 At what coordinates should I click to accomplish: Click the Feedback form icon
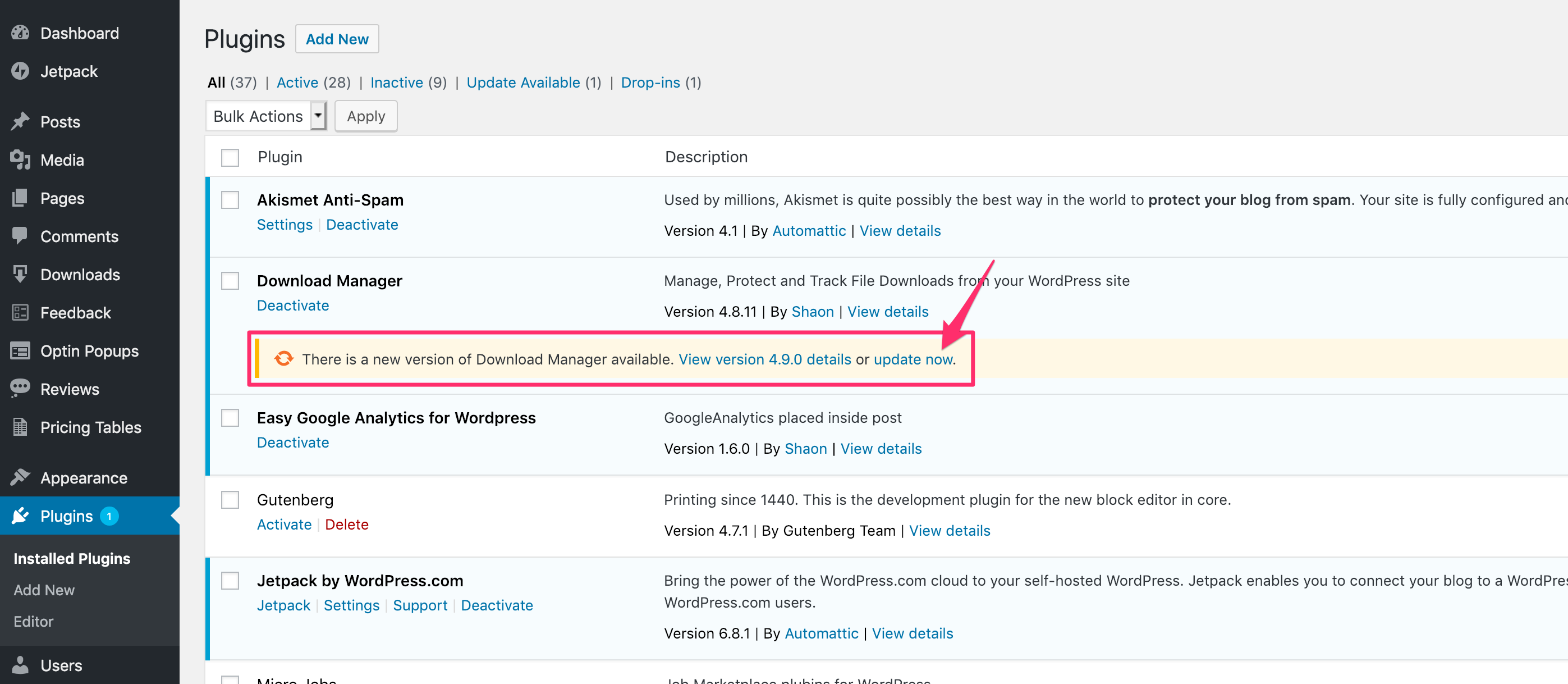pos(20,312)
